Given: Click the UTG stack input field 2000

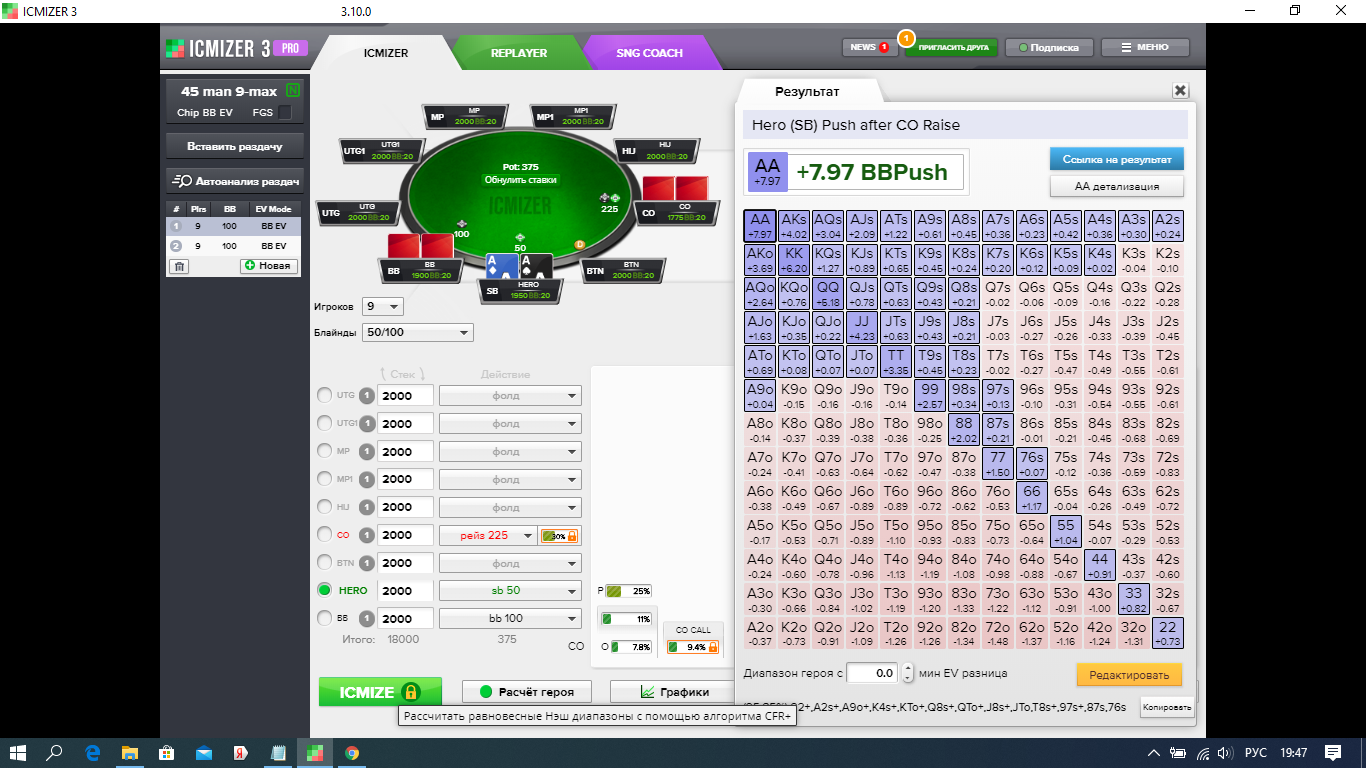Looking at the screenshot, I should click(x=406, y=396).
